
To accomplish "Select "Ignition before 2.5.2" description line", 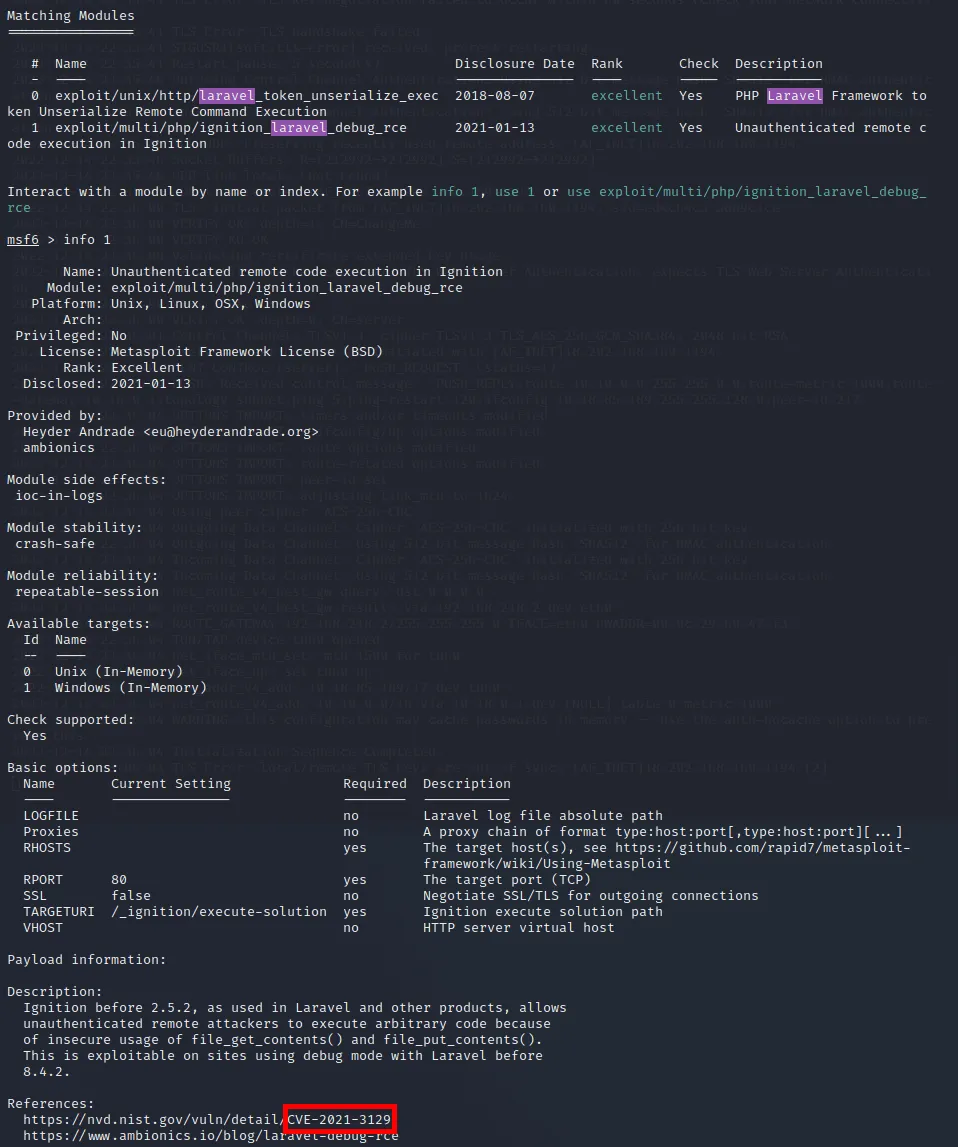I will [x=294, y=1008].
